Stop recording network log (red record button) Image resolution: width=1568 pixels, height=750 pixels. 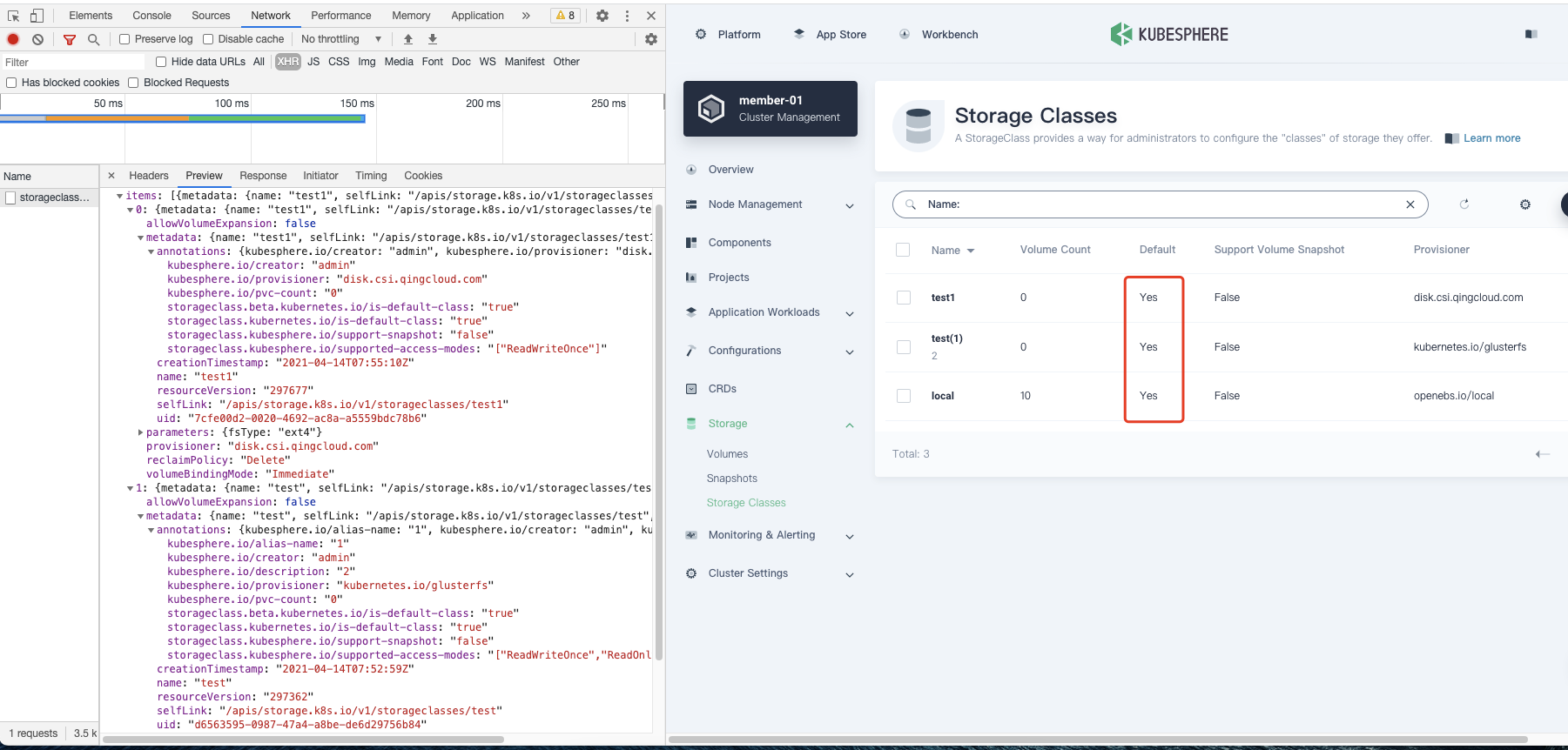tap(13, 39)
